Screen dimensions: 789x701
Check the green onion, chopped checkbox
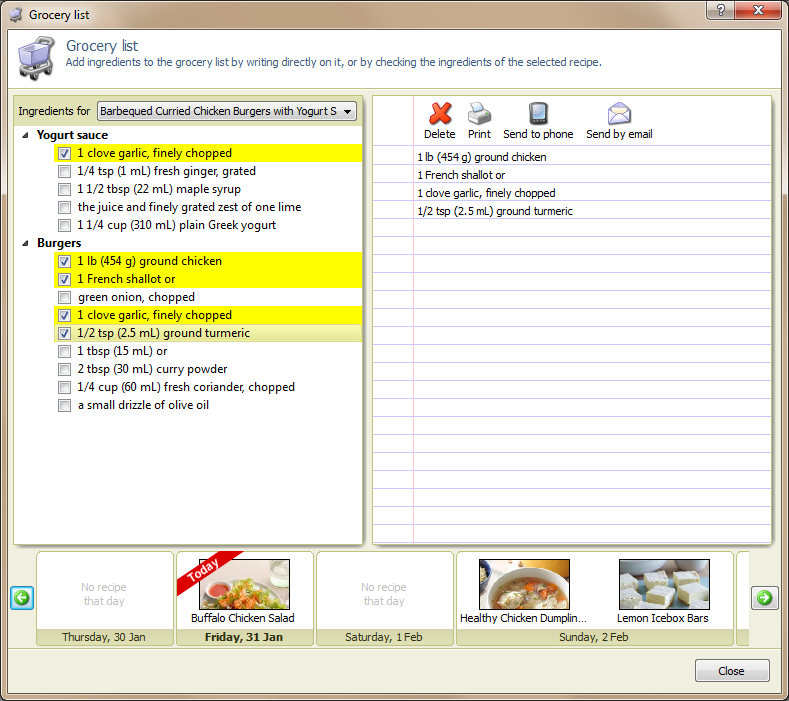(64, 297)
